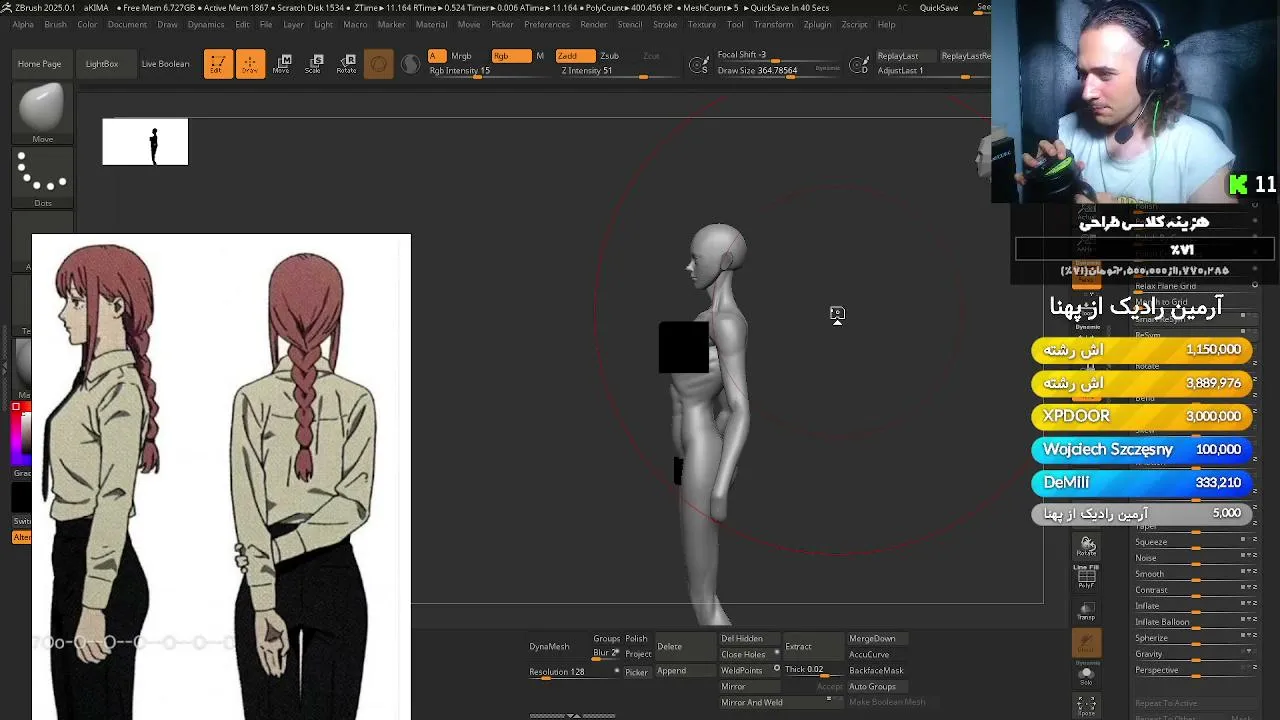Screen dimensions: 1280x720
Task: Adjust the Spherize deformation slider
Action: (x=1195, y=638)
